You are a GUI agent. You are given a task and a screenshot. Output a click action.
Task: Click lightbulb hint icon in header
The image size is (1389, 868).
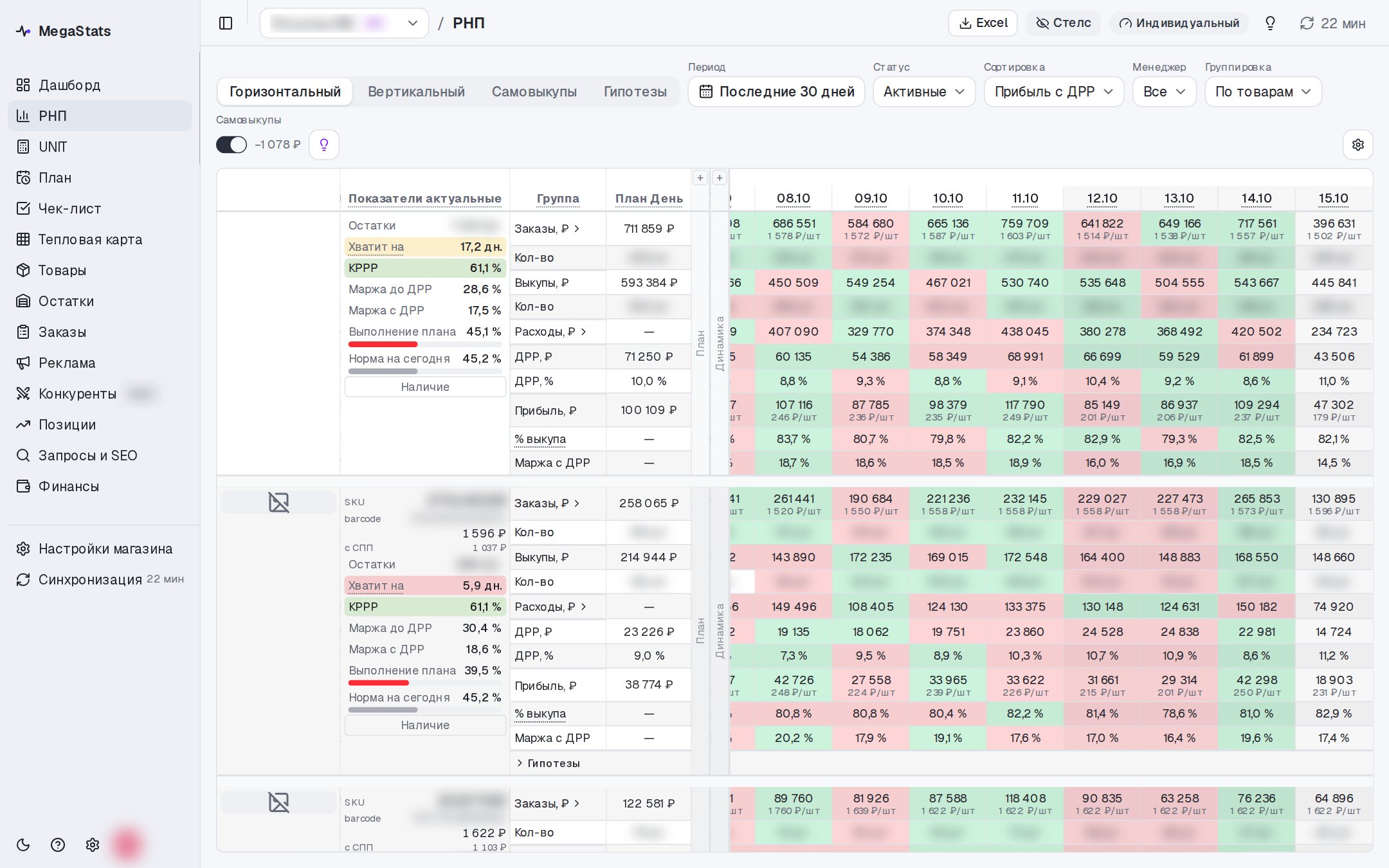[1270, 23]
